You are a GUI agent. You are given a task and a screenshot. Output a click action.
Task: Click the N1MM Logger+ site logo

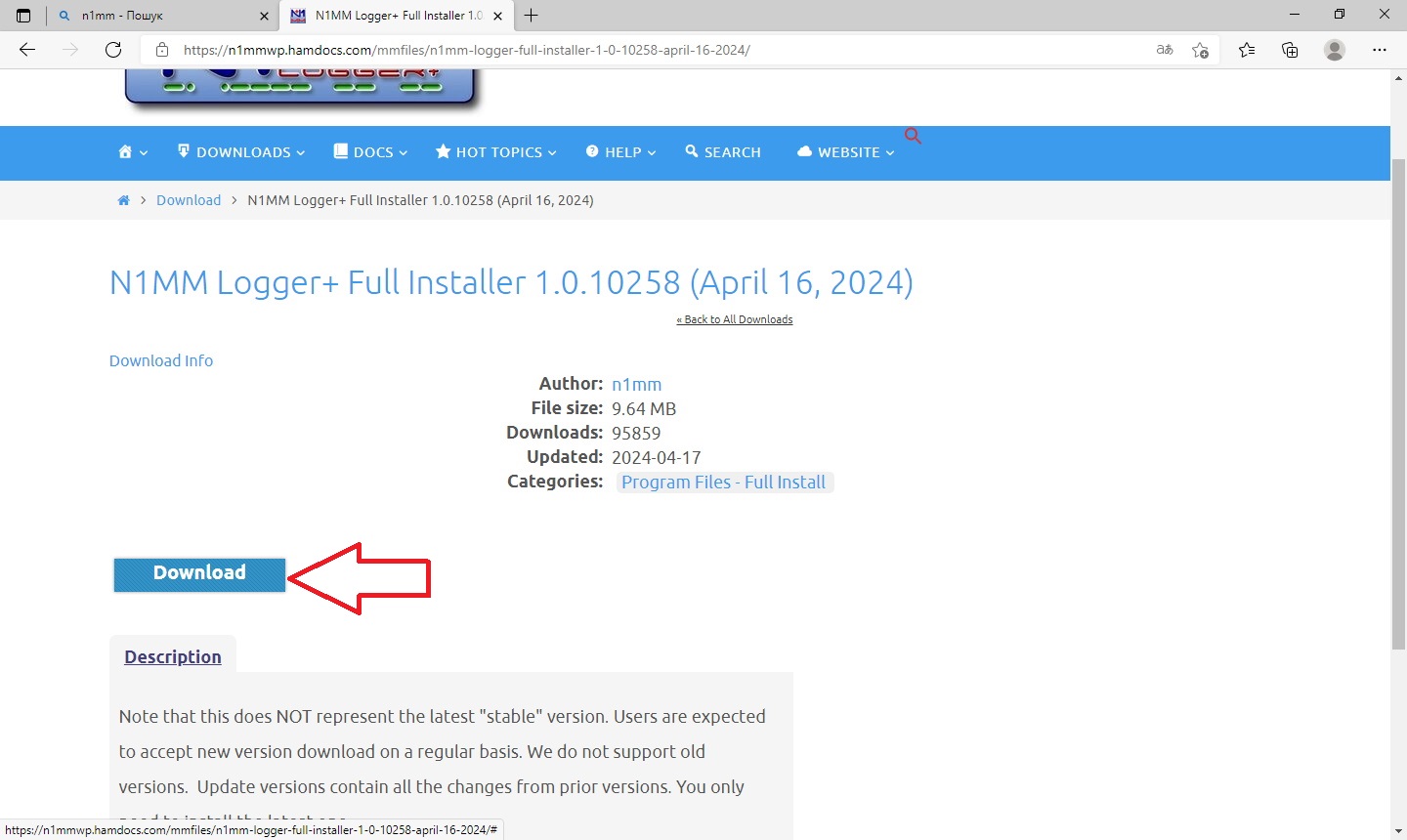tap(303, 89)
